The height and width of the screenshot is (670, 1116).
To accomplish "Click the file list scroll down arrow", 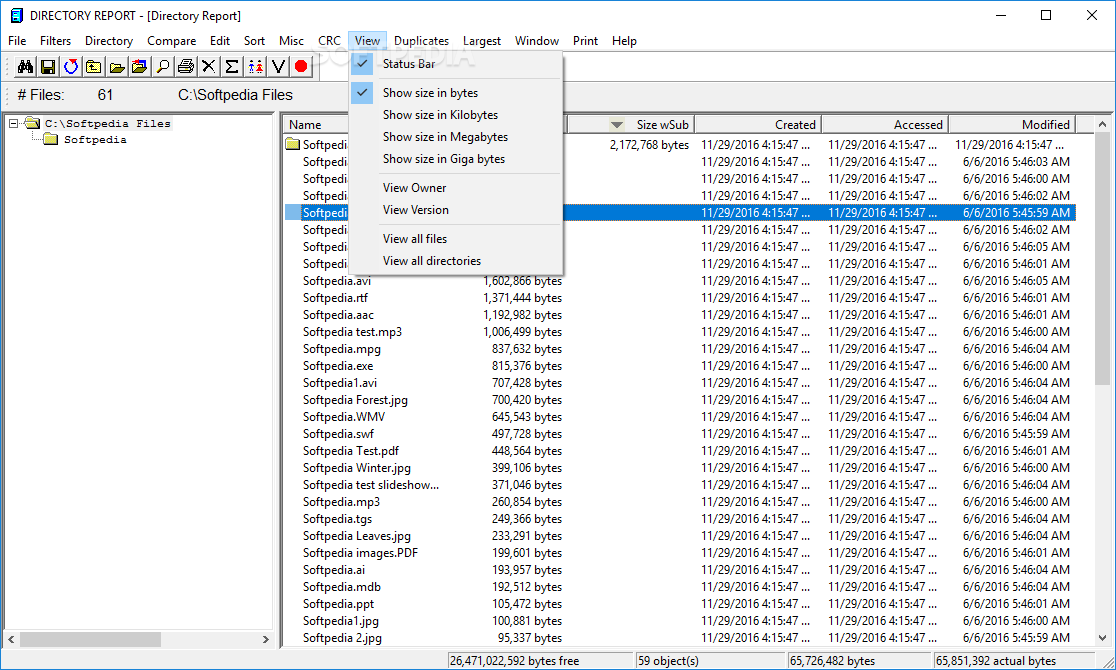I will coord(1102,638).
